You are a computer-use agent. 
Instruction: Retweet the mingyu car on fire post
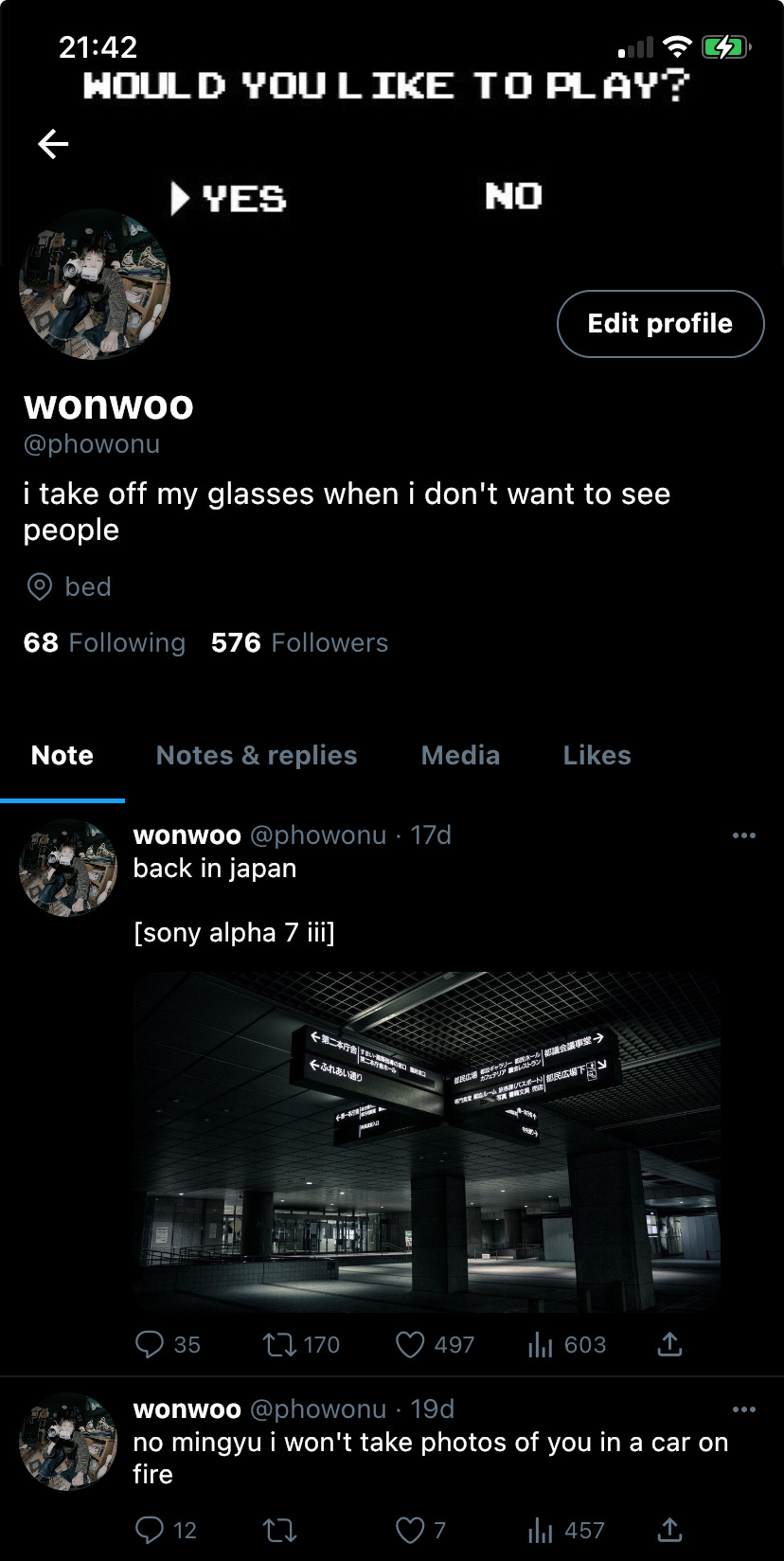[279, 1530]
